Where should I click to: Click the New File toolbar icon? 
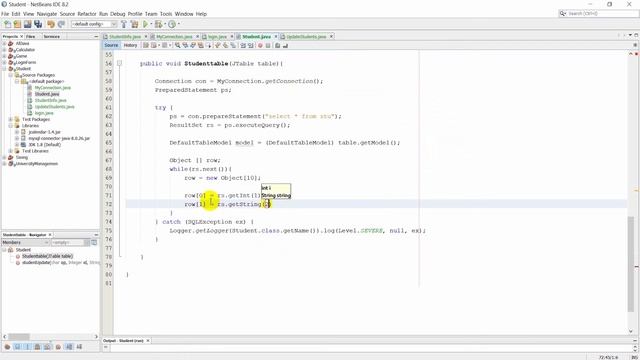tap(7, 24)
